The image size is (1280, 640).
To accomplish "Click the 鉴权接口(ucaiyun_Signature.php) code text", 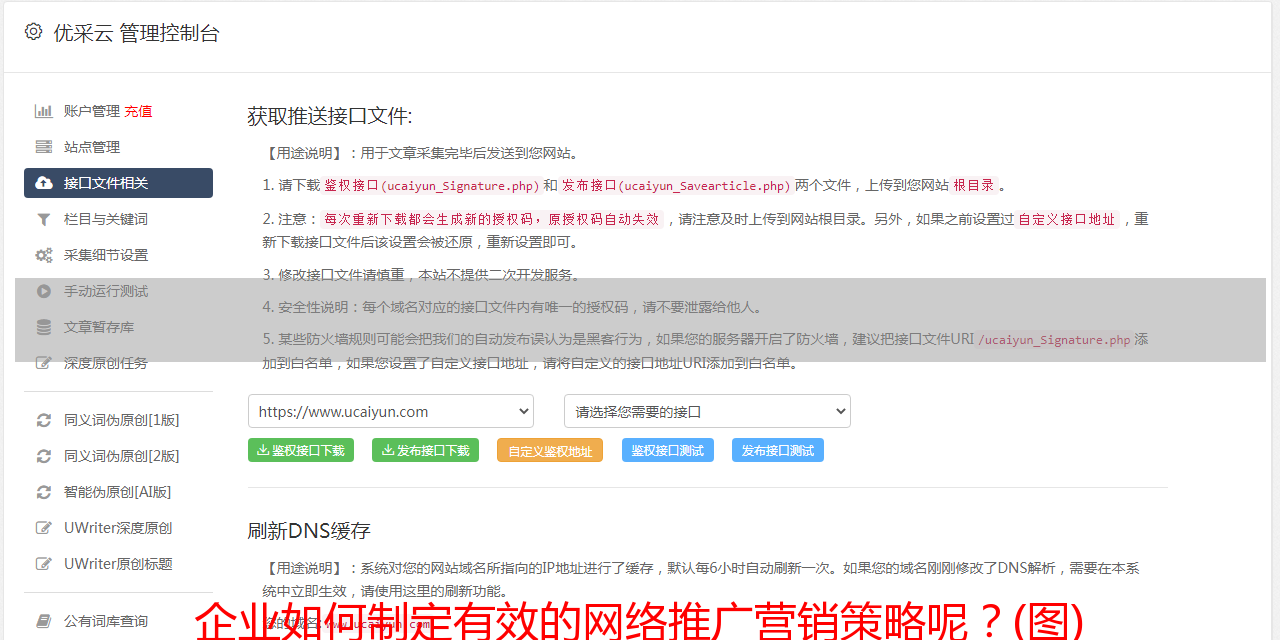I will click(432, 185).
